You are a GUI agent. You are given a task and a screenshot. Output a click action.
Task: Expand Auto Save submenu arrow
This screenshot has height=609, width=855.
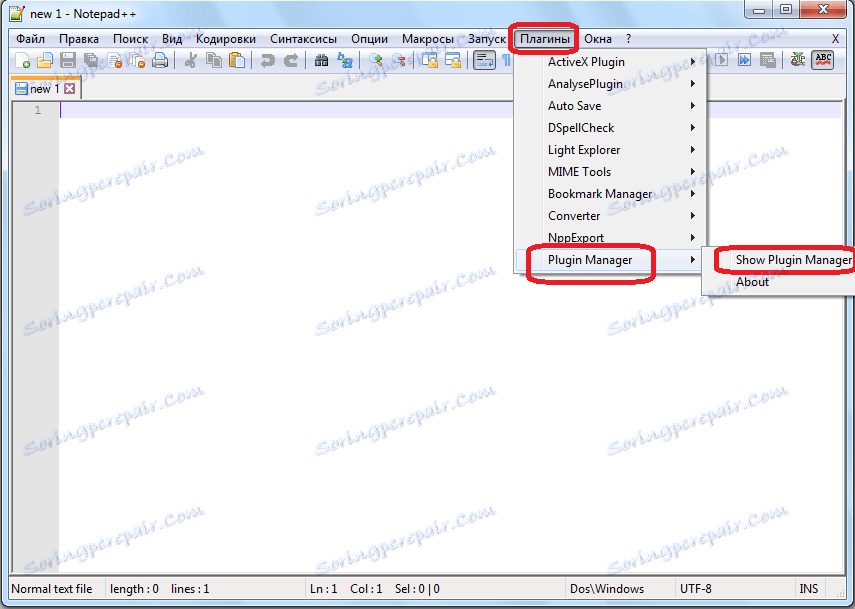coord(693,105)
